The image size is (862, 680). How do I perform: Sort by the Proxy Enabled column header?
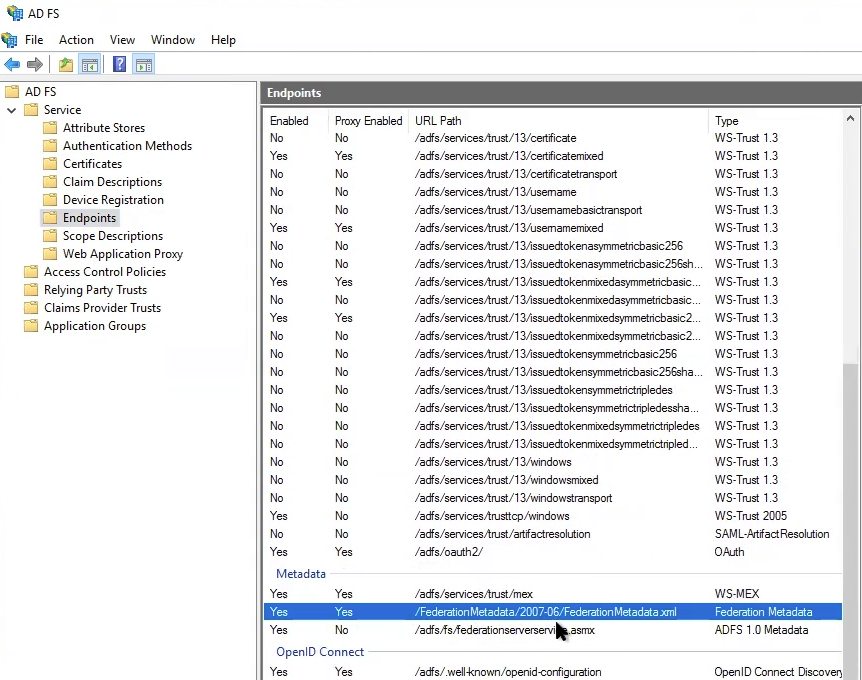368,121
